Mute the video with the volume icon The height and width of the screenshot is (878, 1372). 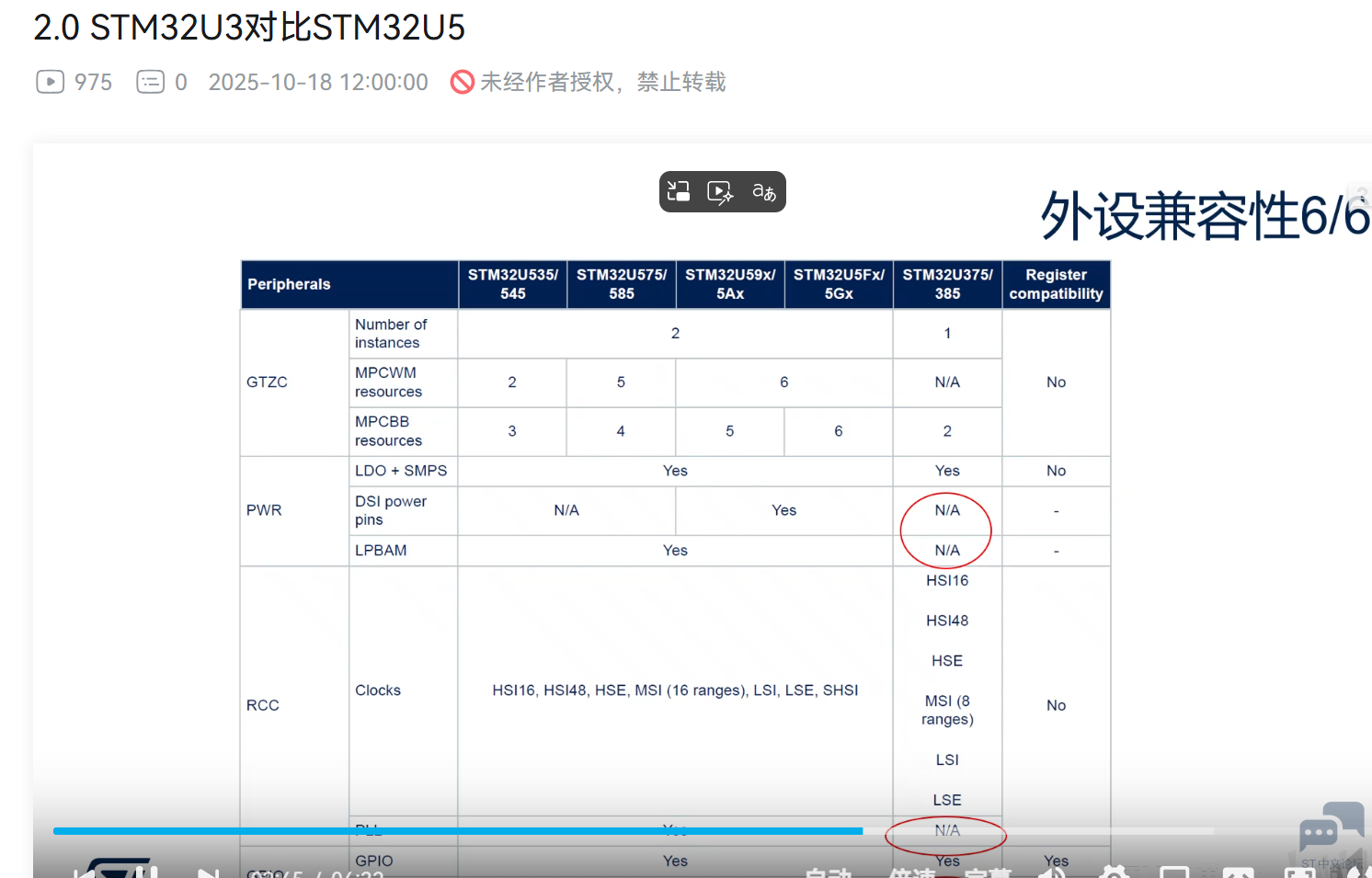[x=1055, y=872]
